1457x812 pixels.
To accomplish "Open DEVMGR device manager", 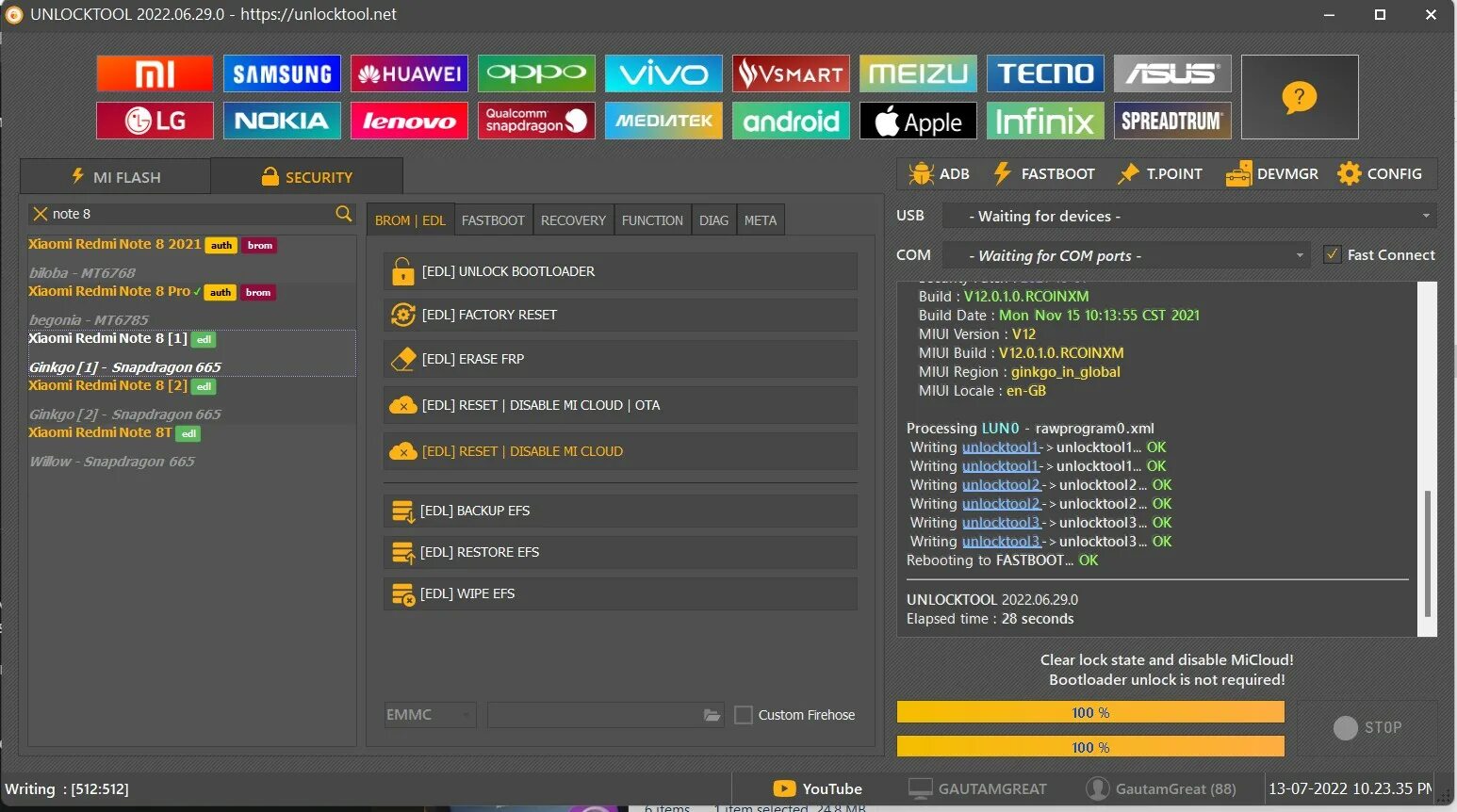I will tap(1271, 173).
